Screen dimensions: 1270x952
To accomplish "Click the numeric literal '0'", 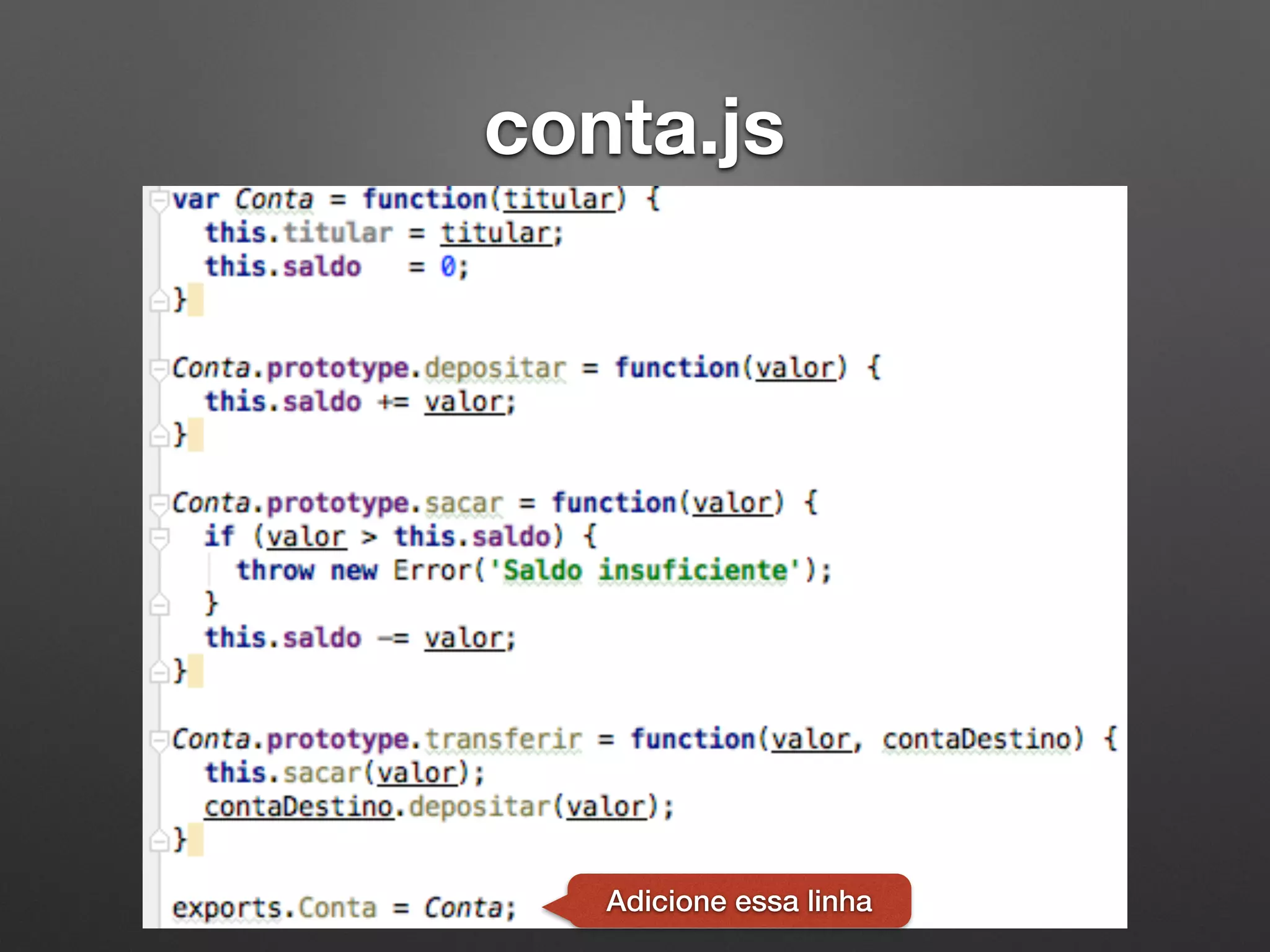I will coord(448,267).
